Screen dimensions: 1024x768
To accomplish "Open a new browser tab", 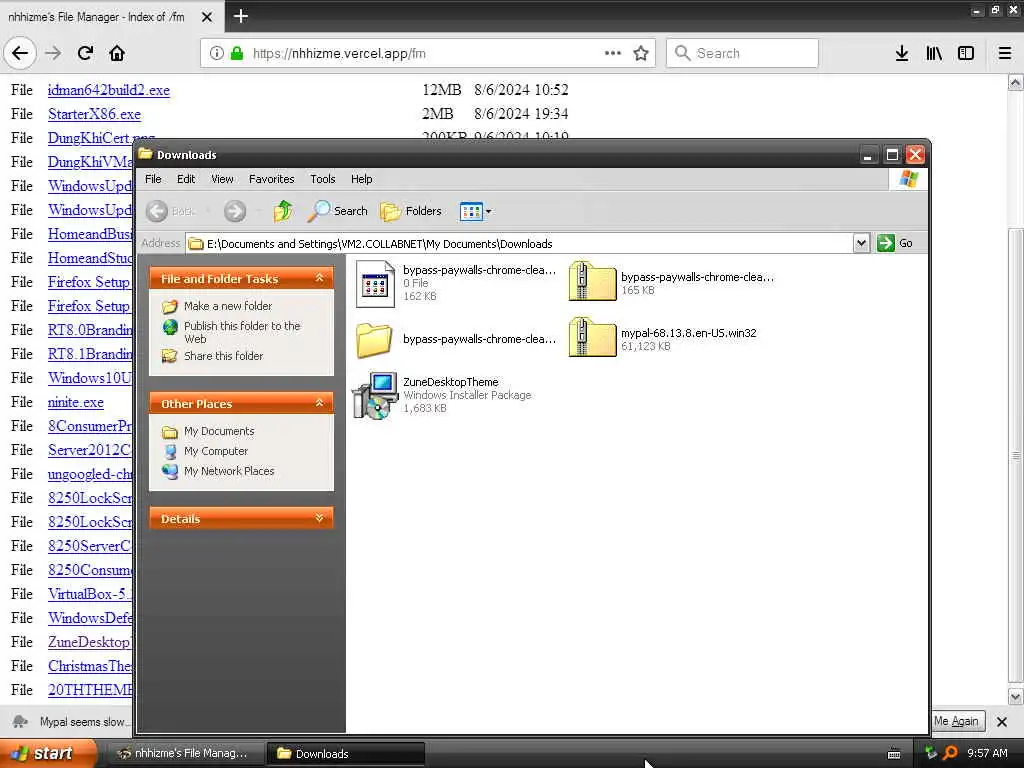I will tap(240, 16).
